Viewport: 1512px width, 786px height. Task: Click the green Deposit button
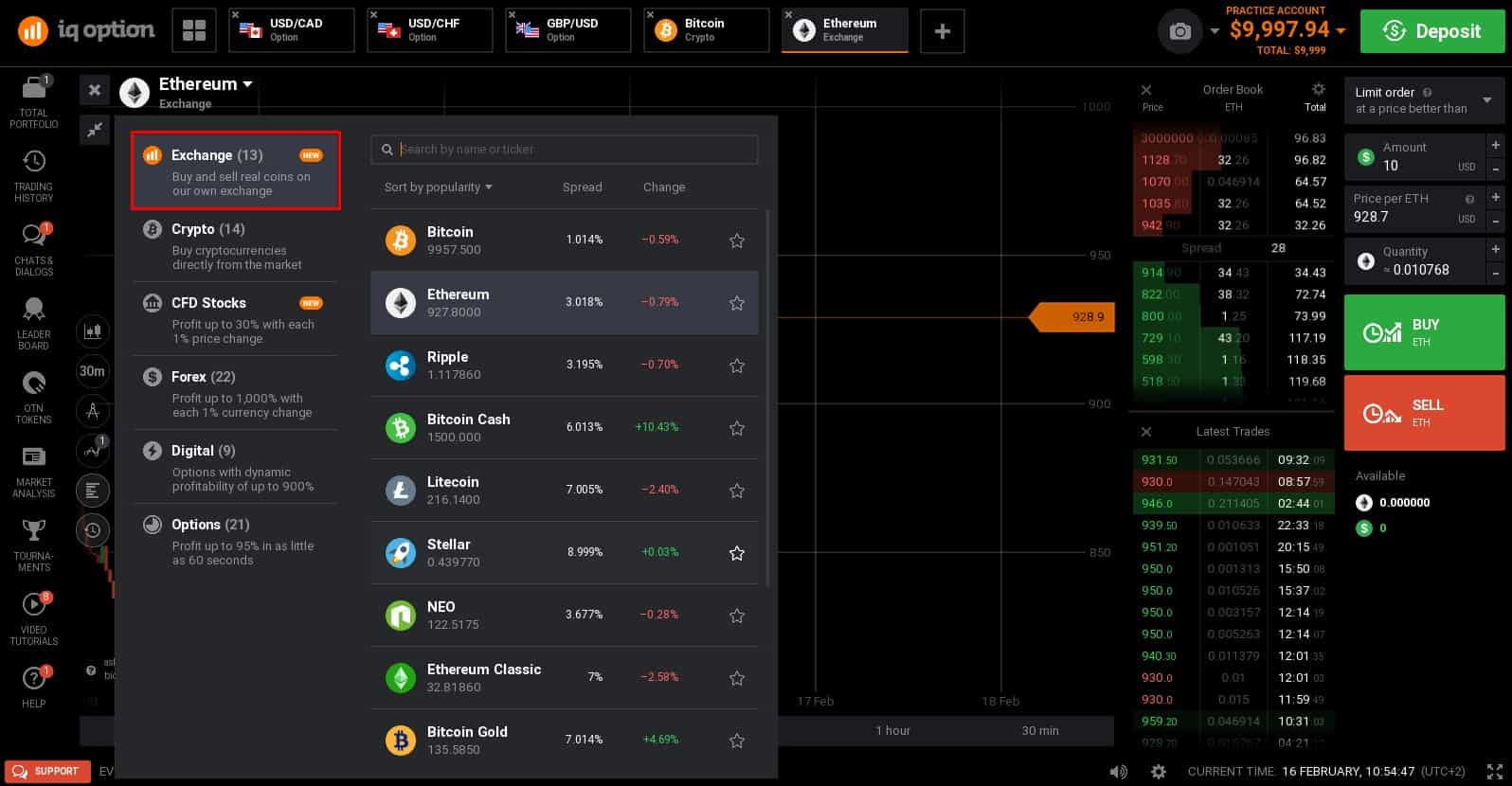1431,31
